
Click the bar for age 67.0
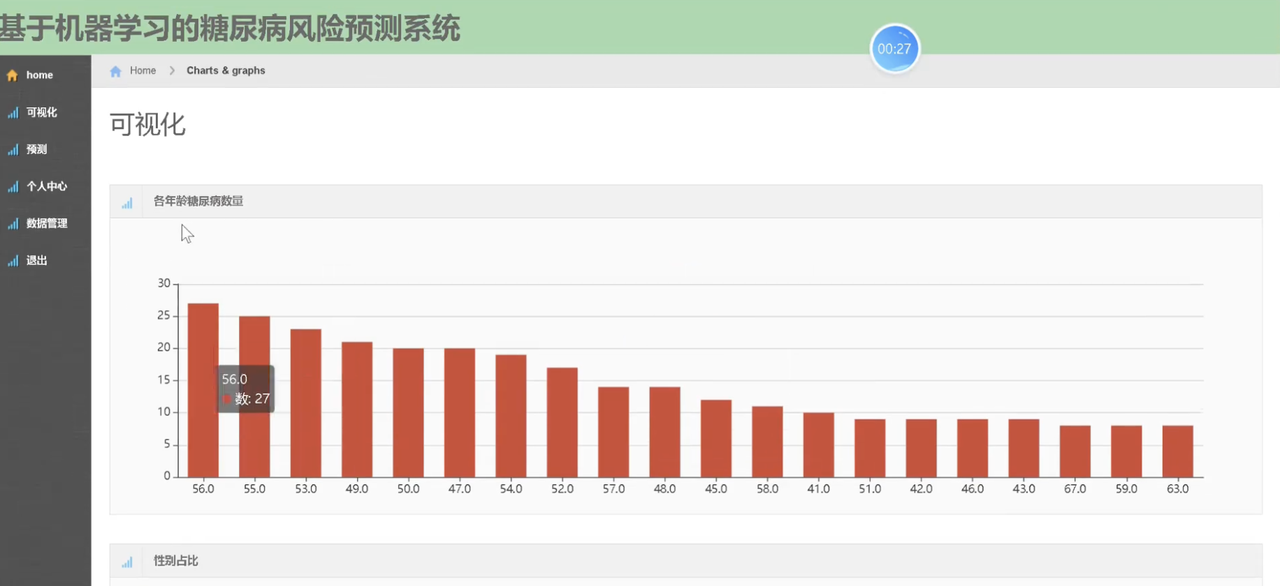tap(1075, 451)
